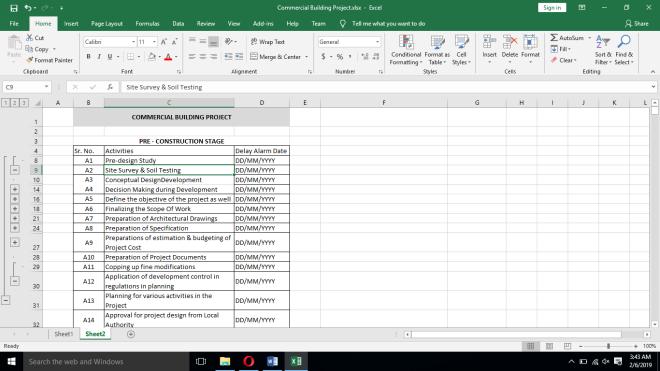Select the Format Painter tool
Viewport: 660px width, 371px height.
click(49, 60)
